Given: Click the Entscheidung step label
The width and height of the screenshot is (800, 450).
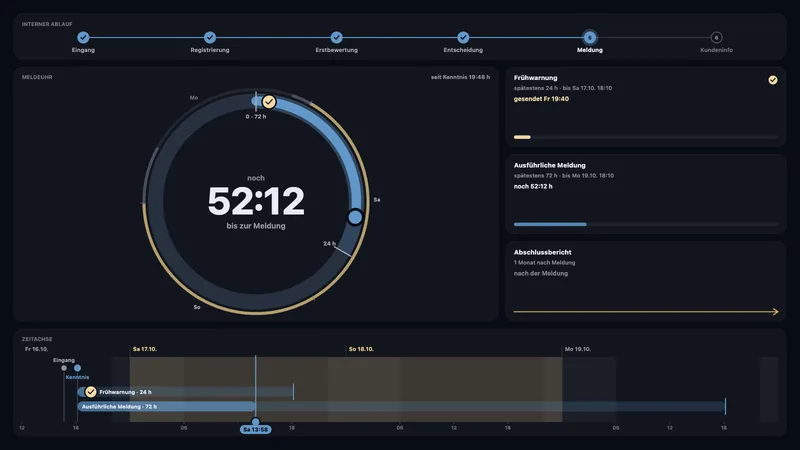Looking at the screenshot, I should [x=463, y=50].
